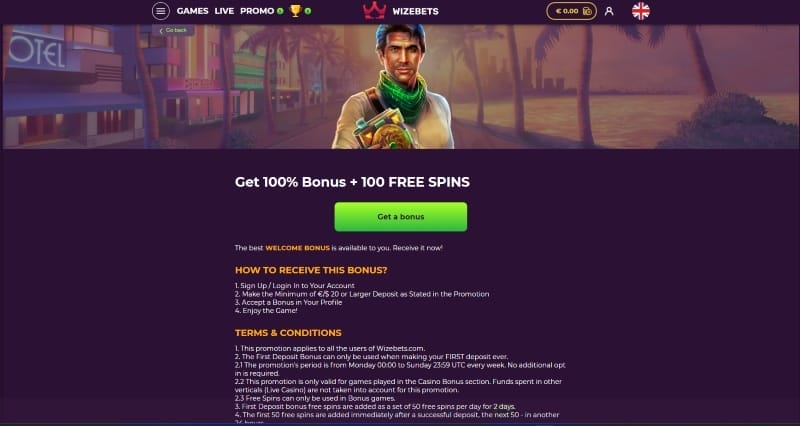Open the hamburger menu icon

[x=161, y=11]
